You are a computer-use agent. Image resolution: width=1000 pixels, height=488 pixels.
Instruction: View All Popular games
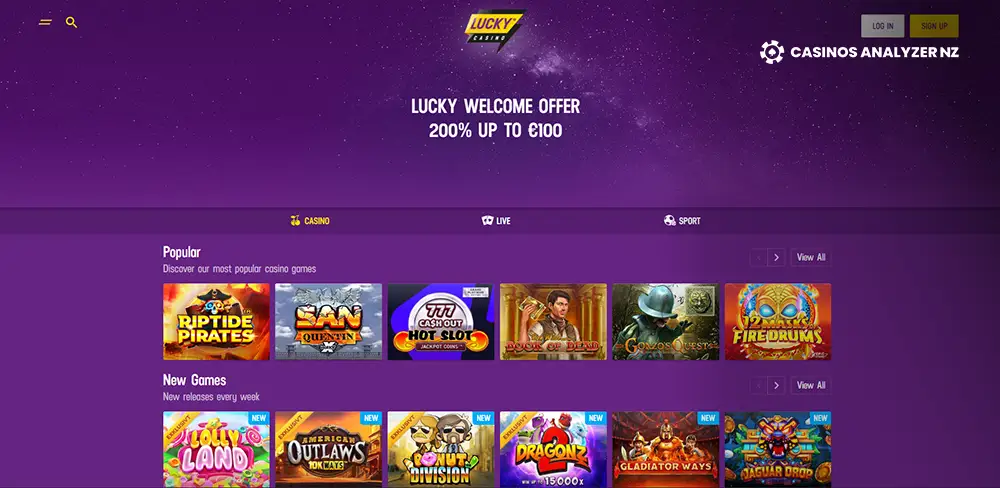pos(811,258)
